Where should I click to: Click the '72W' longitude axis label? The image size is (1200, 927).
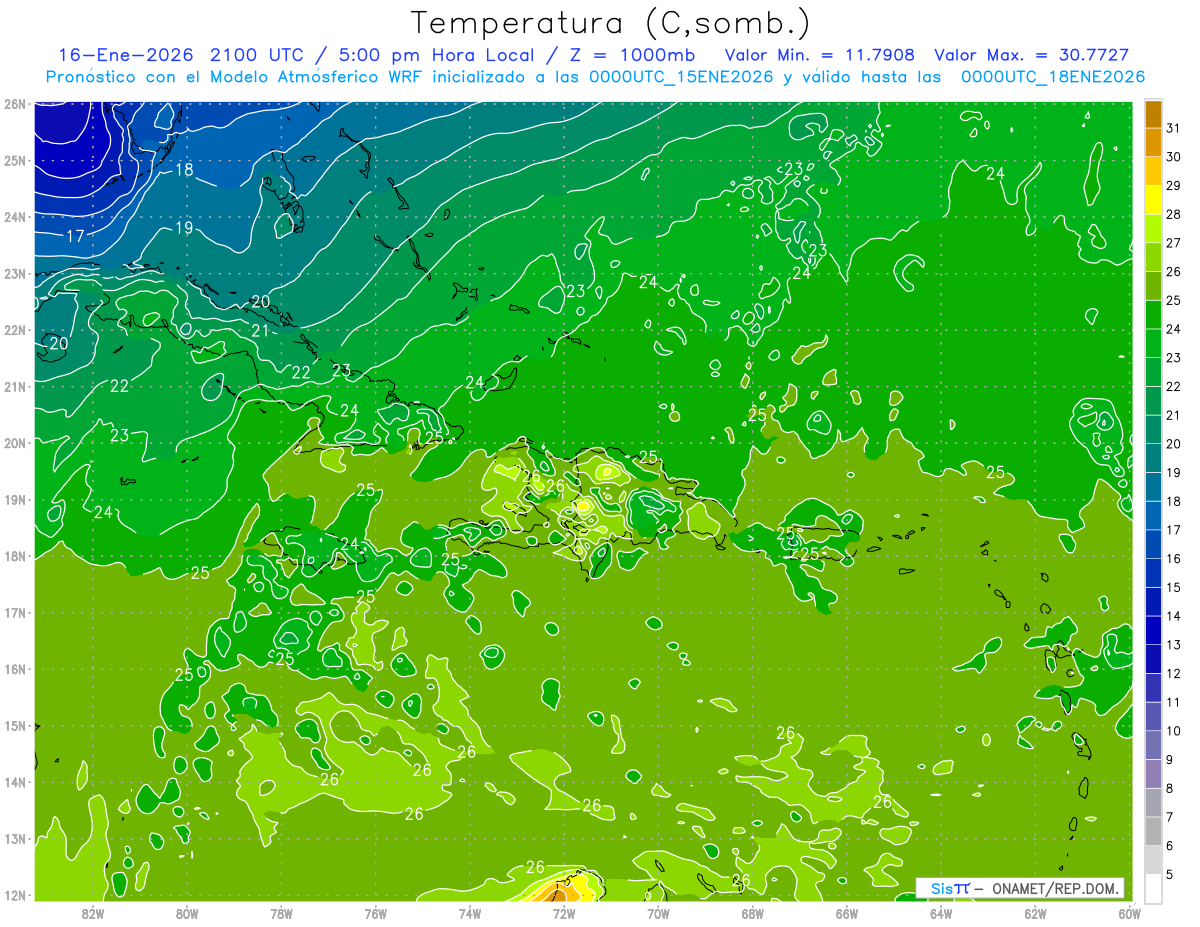564,913
